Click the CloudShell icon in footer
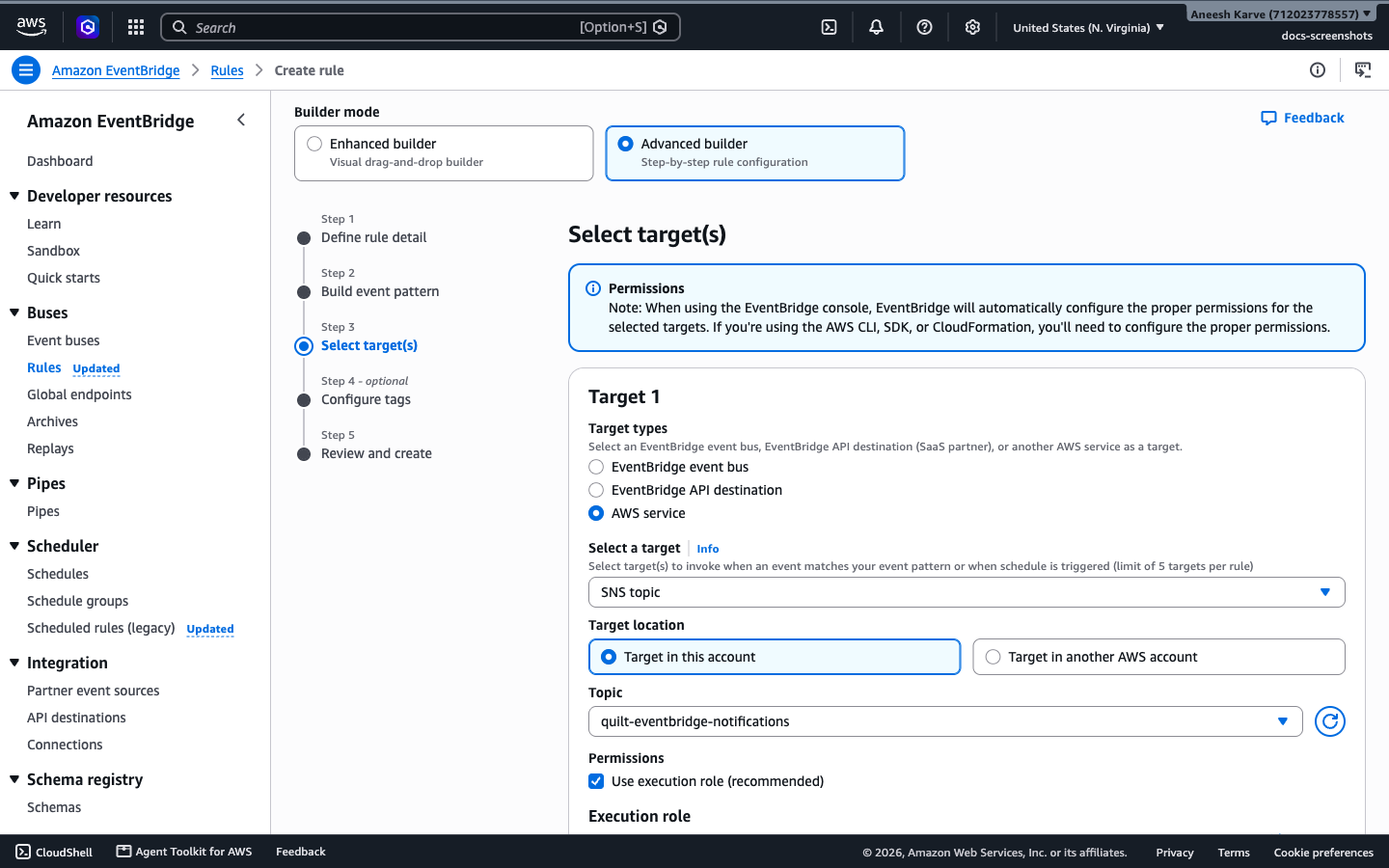Viewport: 1389px width, 868px height. [x=23, y=852]
